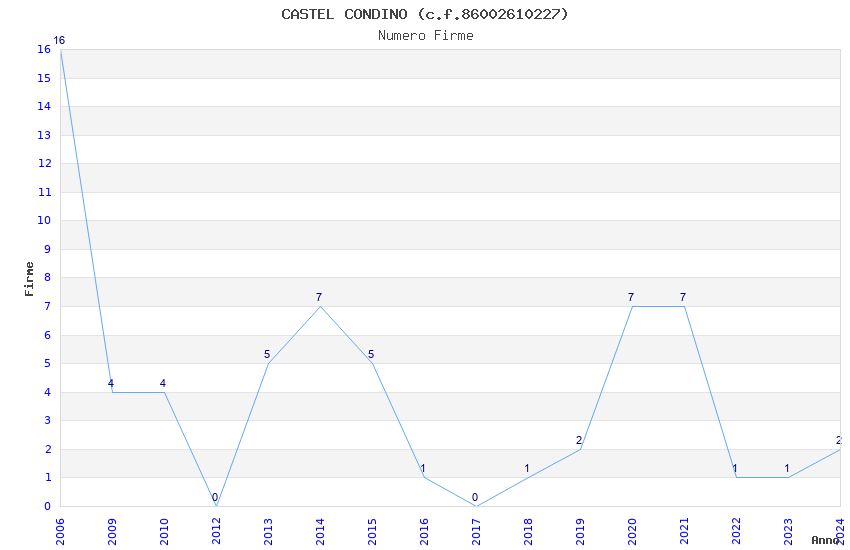
Task: Click the 2015 data point labeled 5
Action: pos(371,354)
